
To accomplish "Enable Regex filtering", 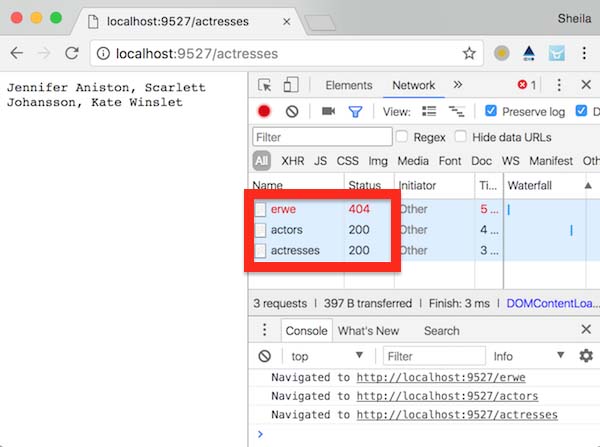I will [x=401, y=137].
